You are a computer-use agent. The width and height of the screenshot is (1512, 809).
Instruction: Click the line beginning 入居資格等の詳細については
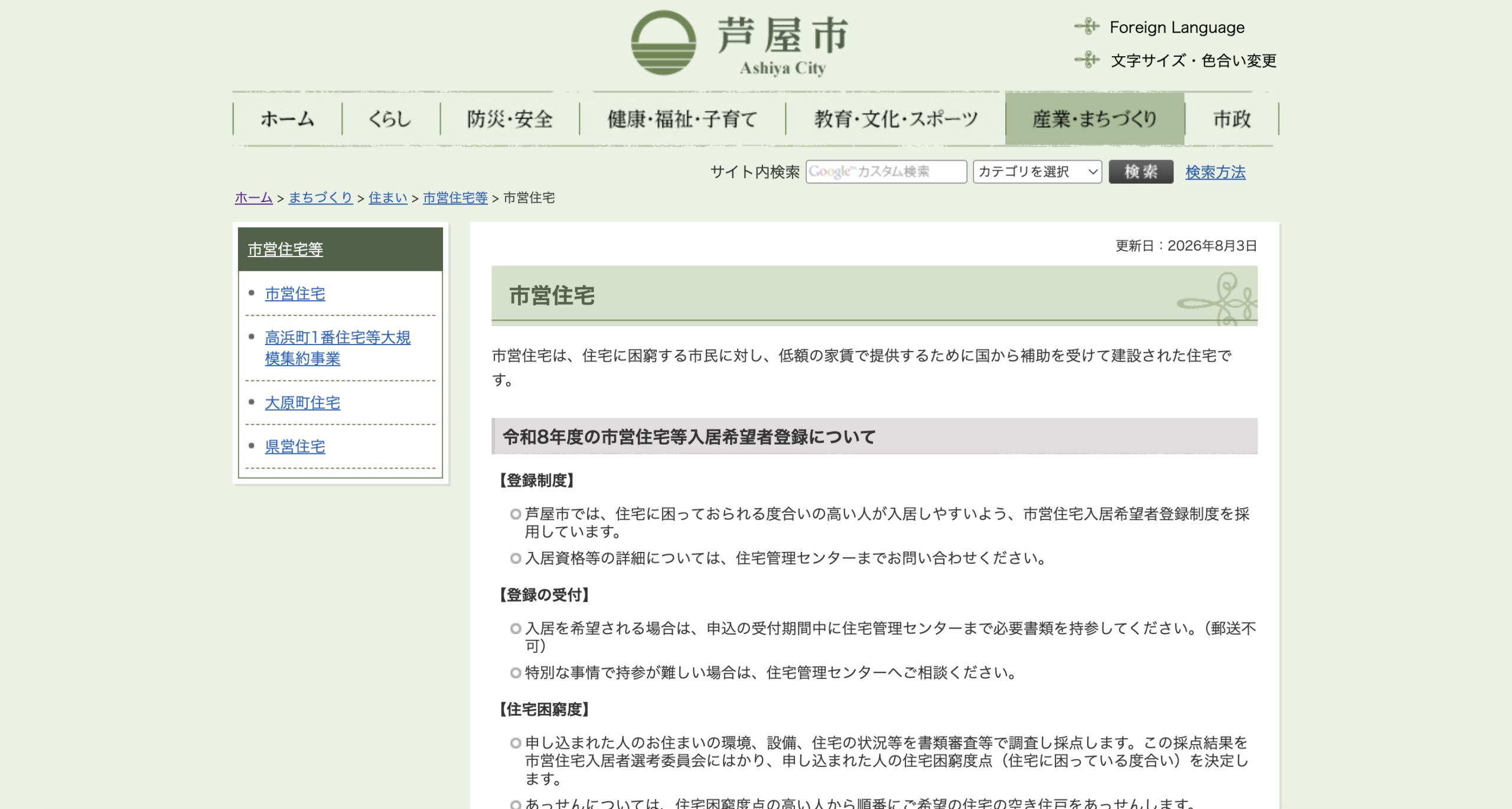pyautogui.click(x=786, y=558)
